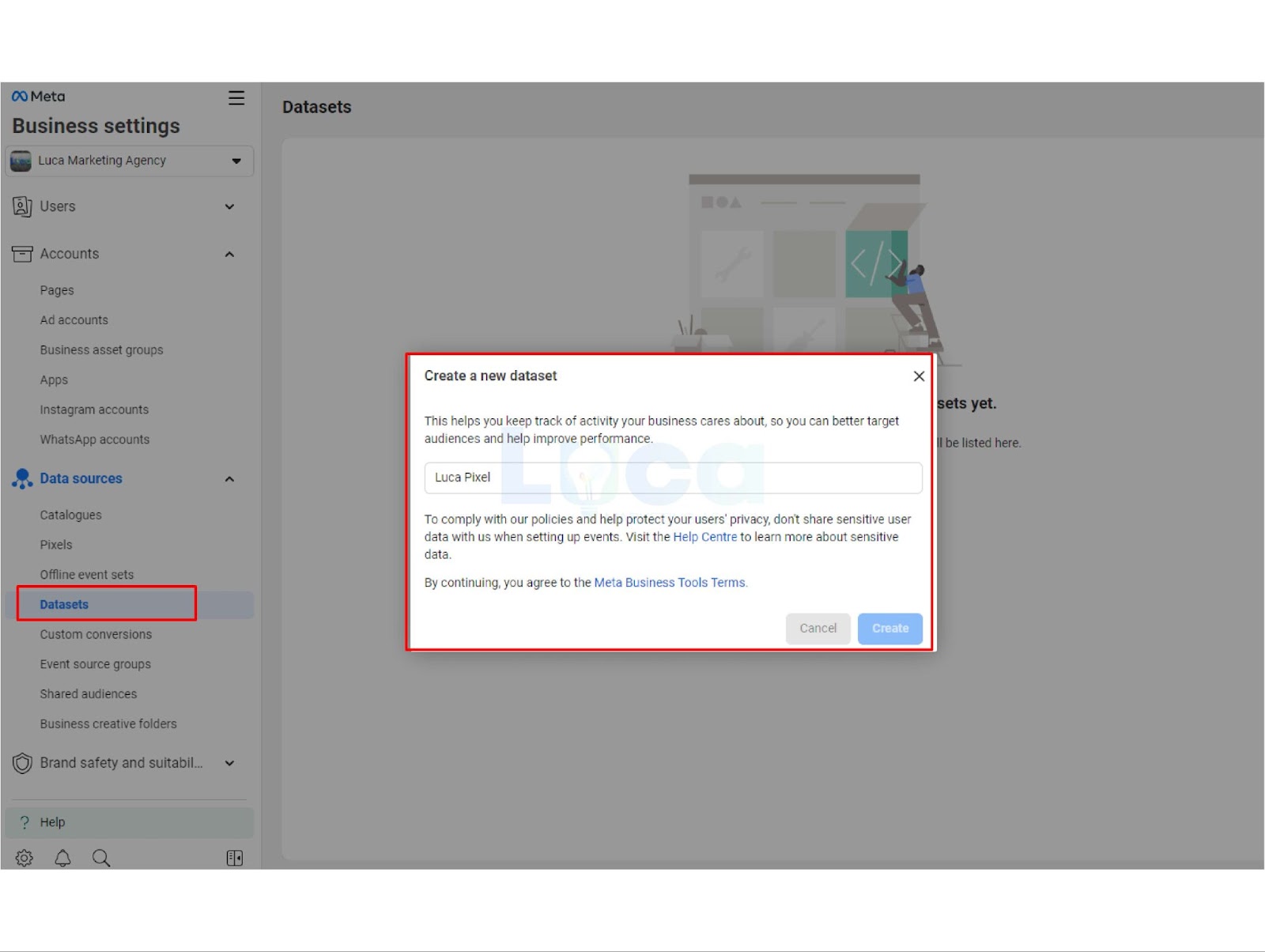Go to Apps in Accounts
1265x952 pixels.
click(x=54, y=380)
